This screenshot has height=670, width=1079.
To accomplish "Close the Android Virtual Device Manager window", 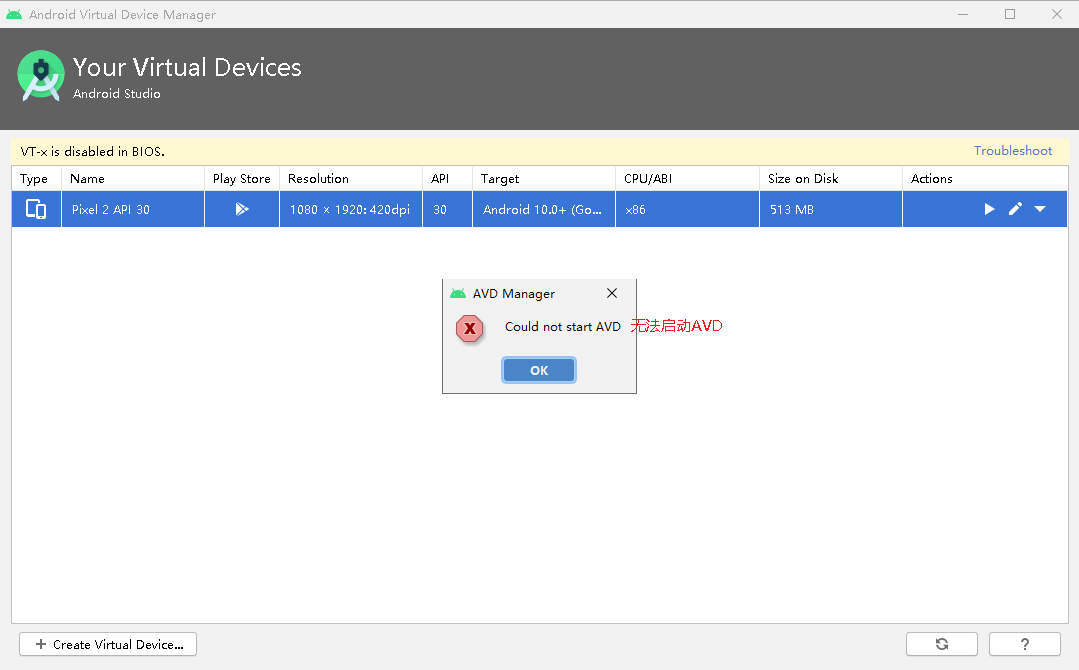I will click(1057, 14).
